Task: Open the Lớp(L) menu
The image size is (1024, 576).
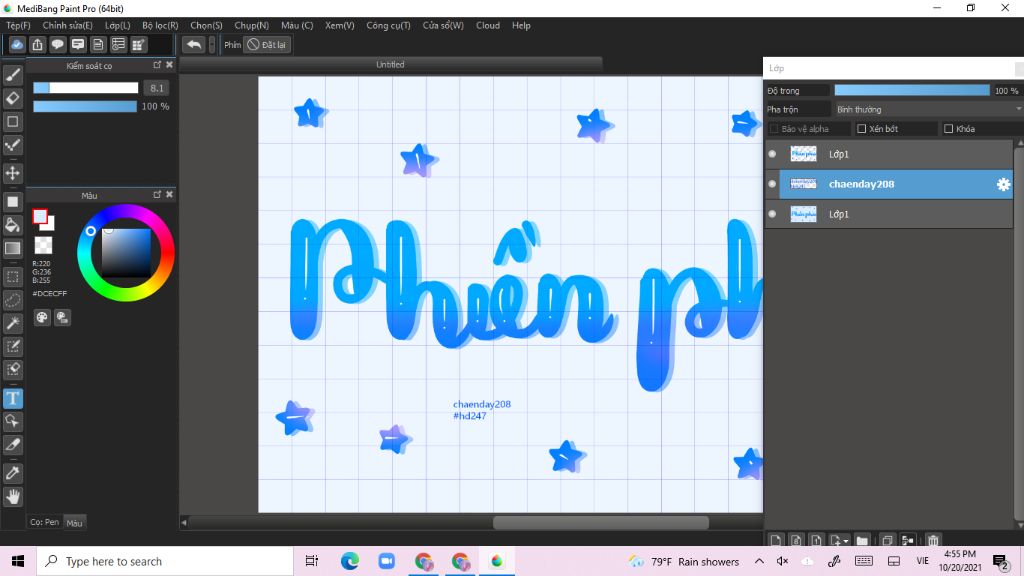Action: [118, 25]
